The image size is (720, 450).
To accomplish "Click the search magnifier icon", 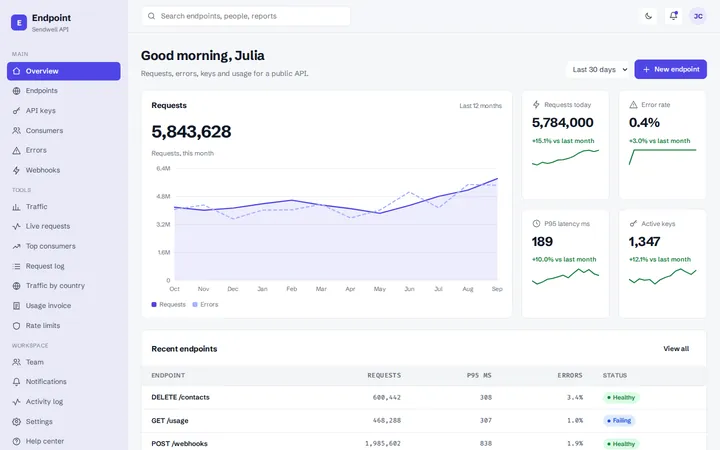I will (152, 16).
